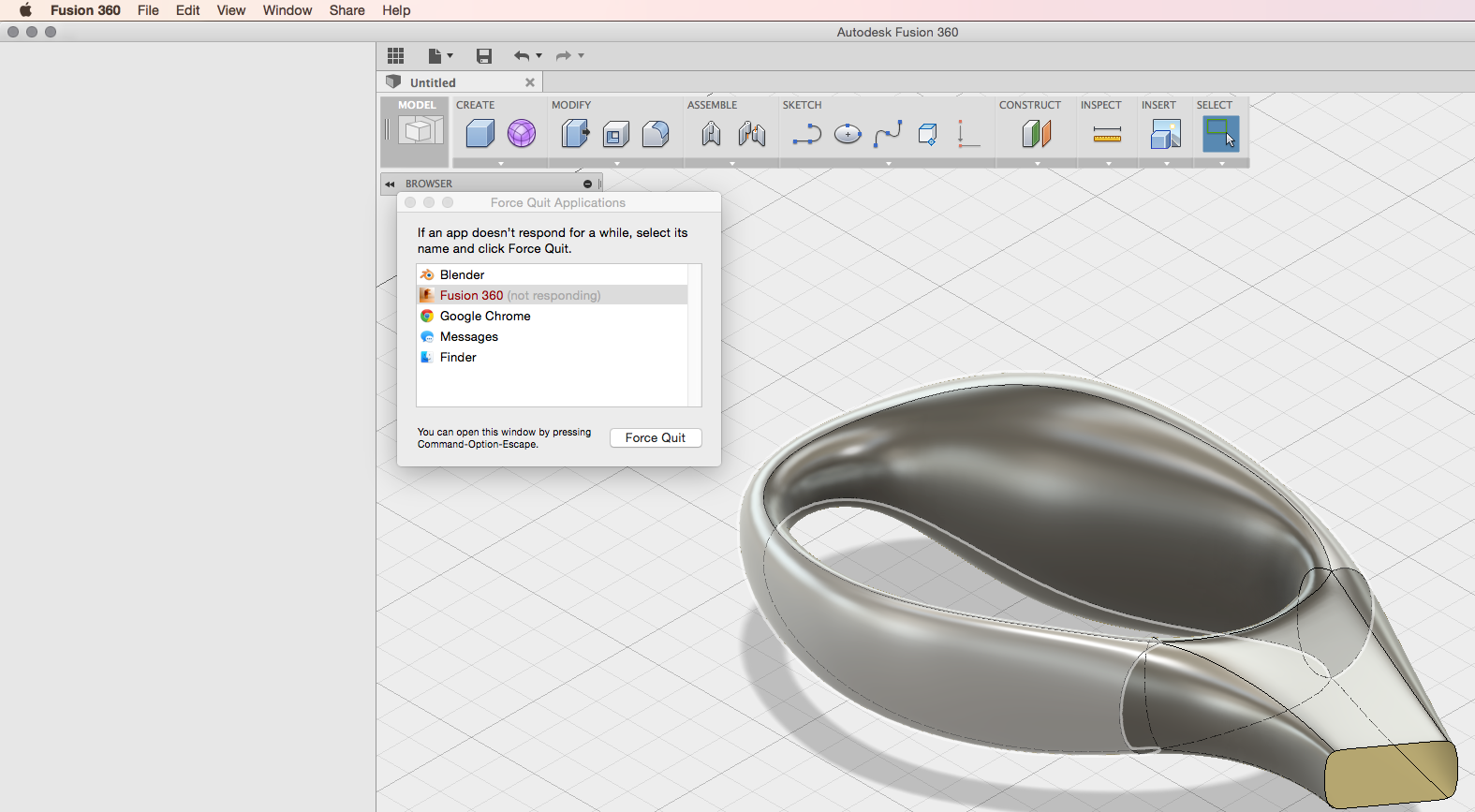
Task: Click the Force Quit list scrollbar
Action: point(694,335)
